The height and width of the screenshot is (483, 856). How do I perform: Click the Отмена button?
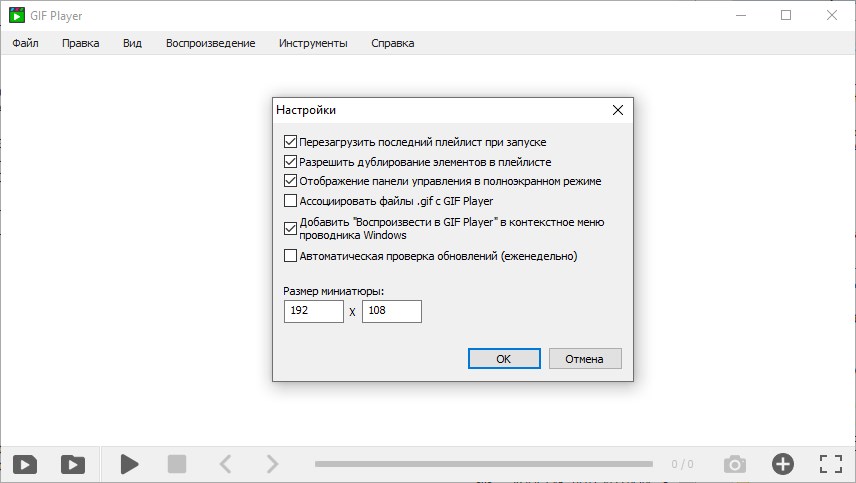pyautogui.click(x=585, y=359)
